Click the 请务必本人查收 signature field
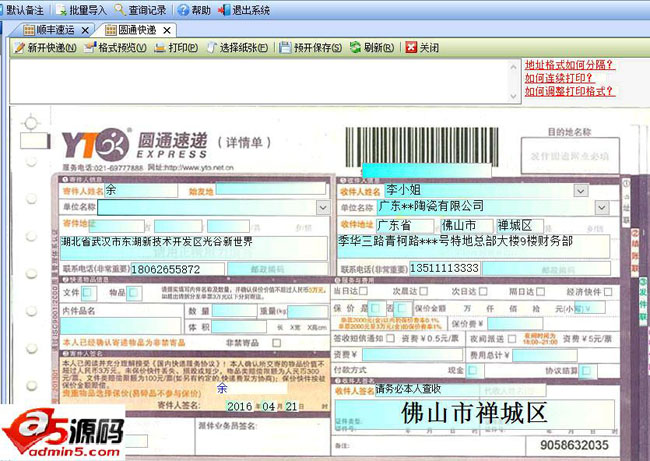The image size is (650, 461). [x=427, y=389]
